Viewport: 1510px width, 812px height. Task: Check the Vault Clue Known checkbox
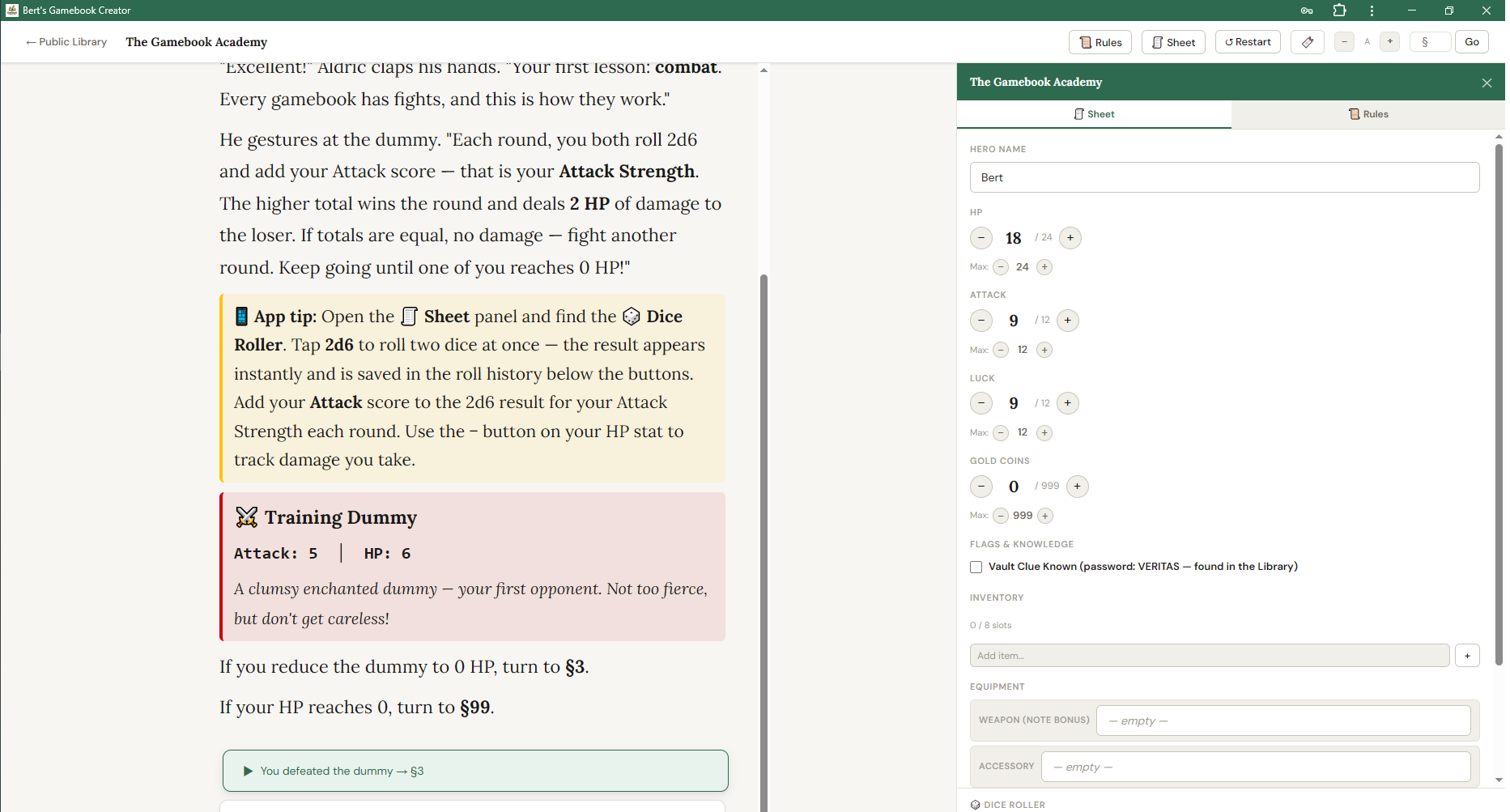coord(976,567)
